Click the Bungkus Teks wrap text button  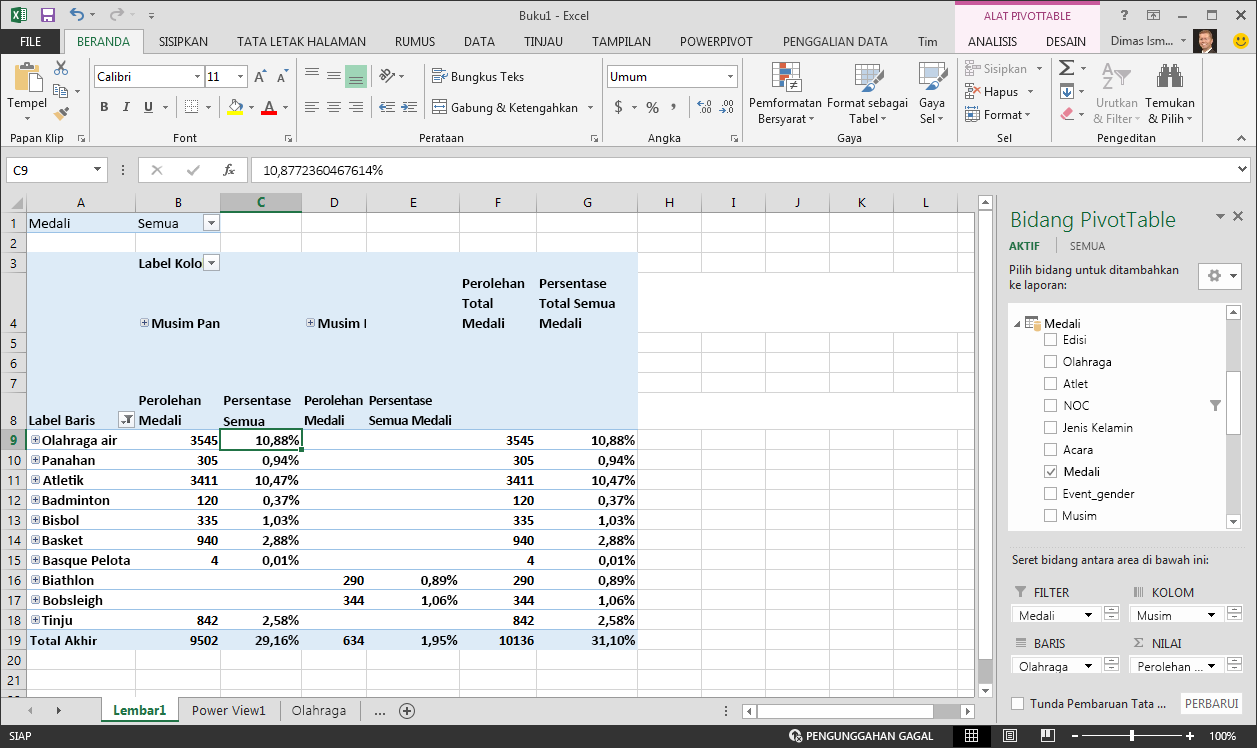tap(478, 76)
